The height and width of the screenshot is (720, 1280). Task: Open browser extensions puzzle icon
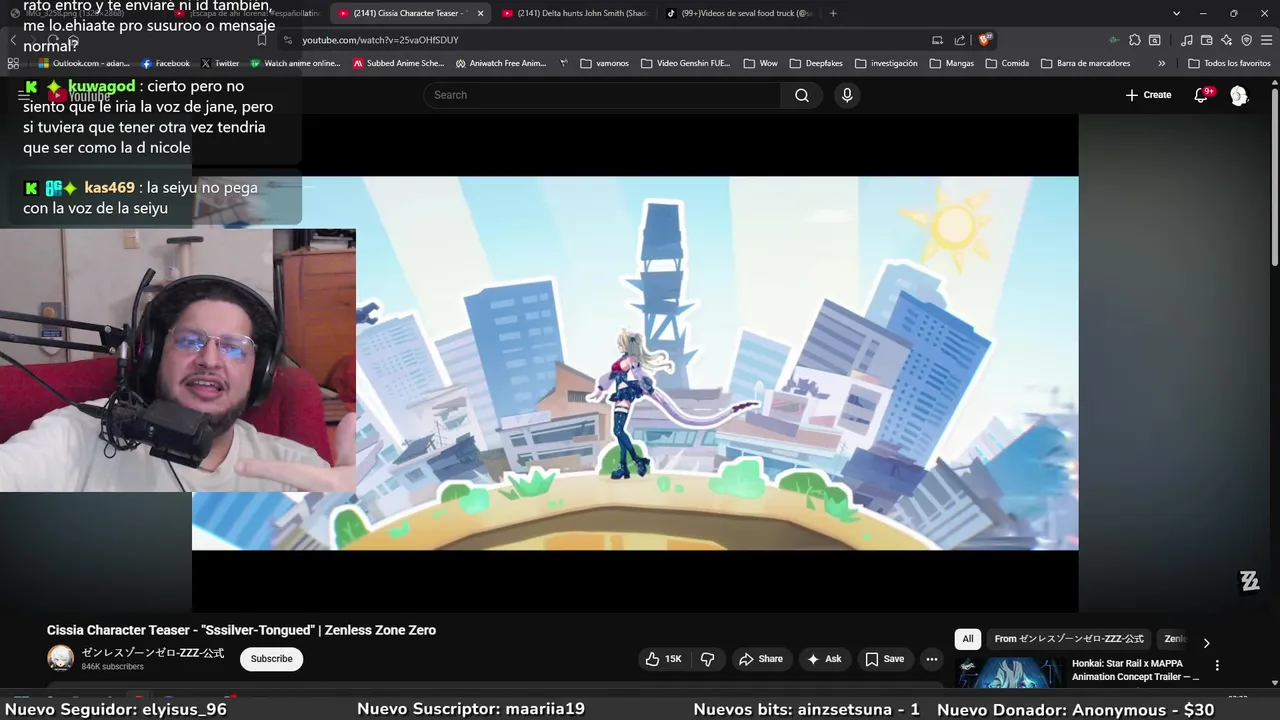[x=1134, y=40]
